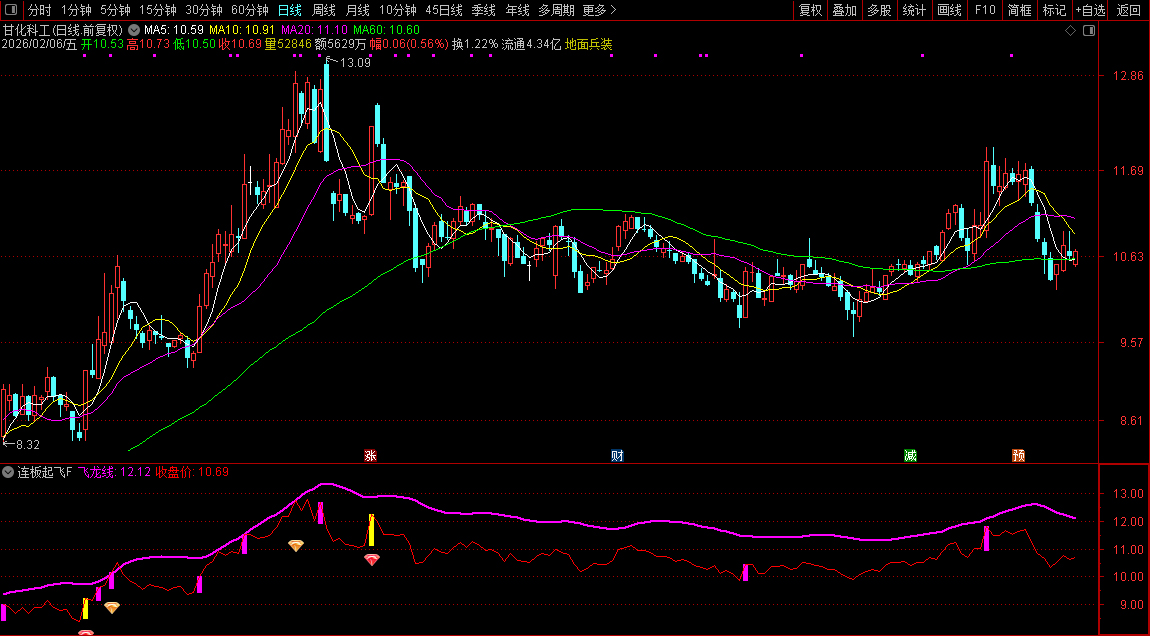Toggle the right-side panel icon below 返回
The width and height of the screenshot is (1150, 636).
(x=1089, y=30)
